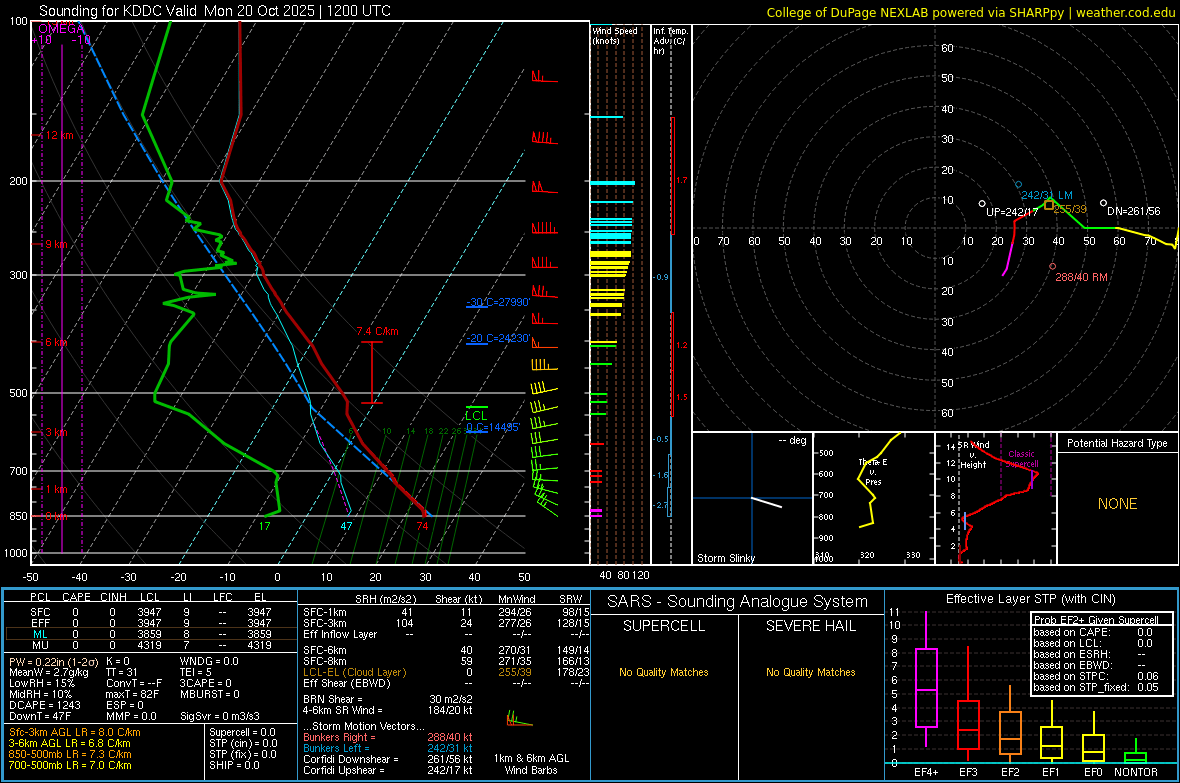The height and width of the screenshot is (783, 1180).
Task: Click 3-6km AGL LR = 6.8 C/km
Action: [69, 743]
